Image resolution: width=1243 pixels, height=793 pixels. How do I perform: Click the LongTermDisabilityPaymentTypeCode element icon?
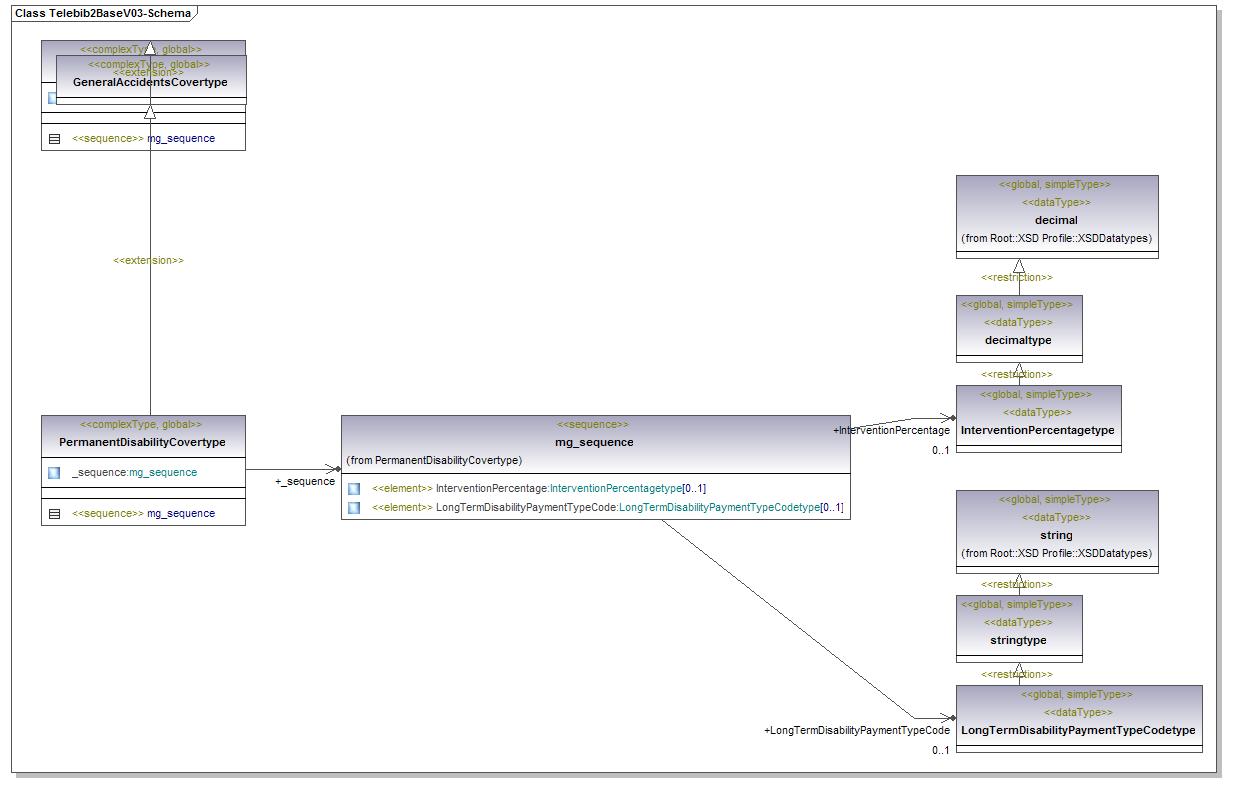tap(354, 508)
